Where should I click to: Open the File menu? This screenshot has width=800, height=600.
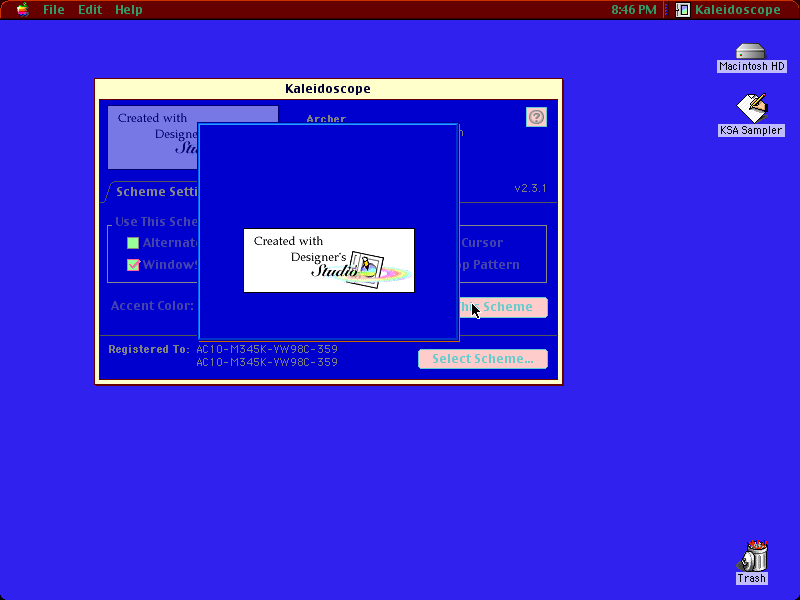tap(54, 10)
